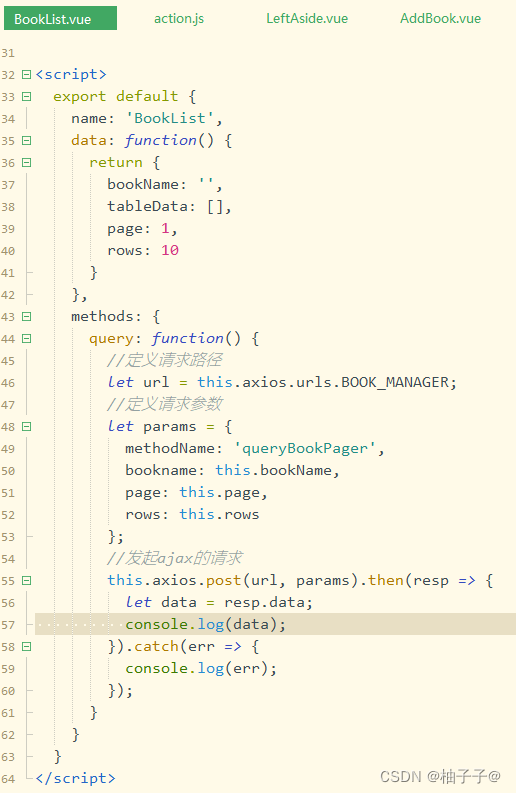Collapse the return block fold on line 36
The width and height of the screenshot is (516, 793).
point(27,163)
